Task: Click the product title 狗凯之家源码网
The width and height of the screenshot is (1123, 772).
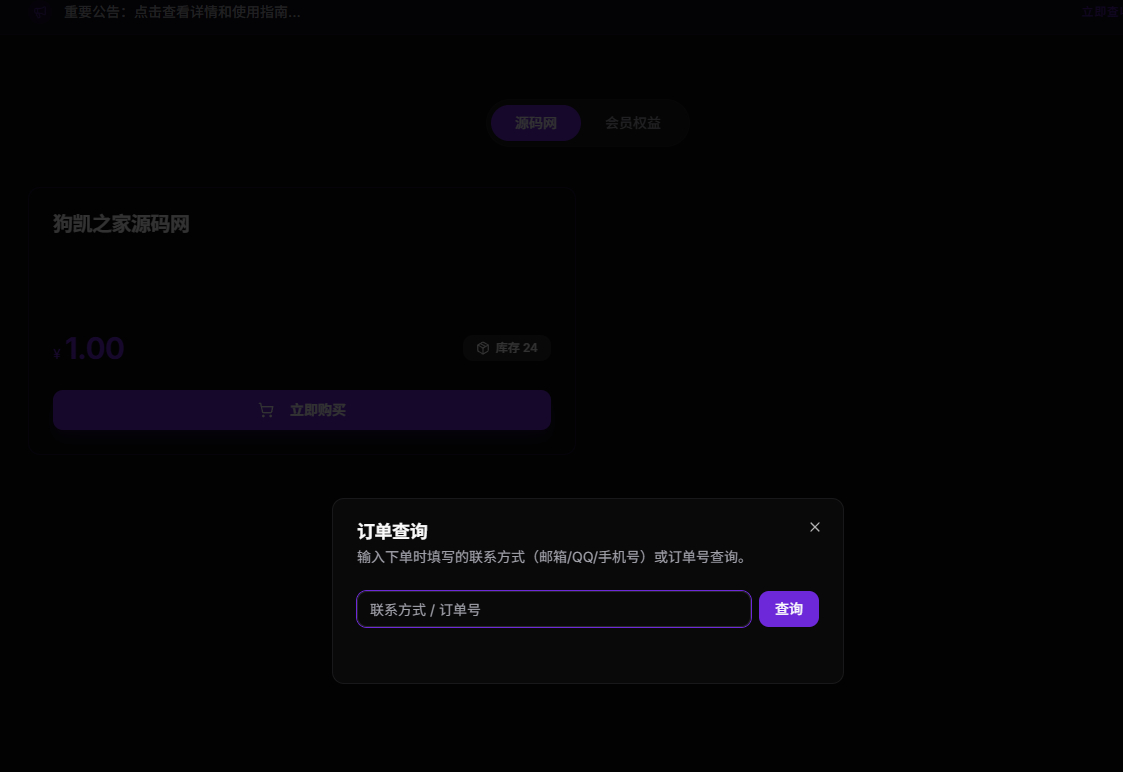Action: pos(119,224)
